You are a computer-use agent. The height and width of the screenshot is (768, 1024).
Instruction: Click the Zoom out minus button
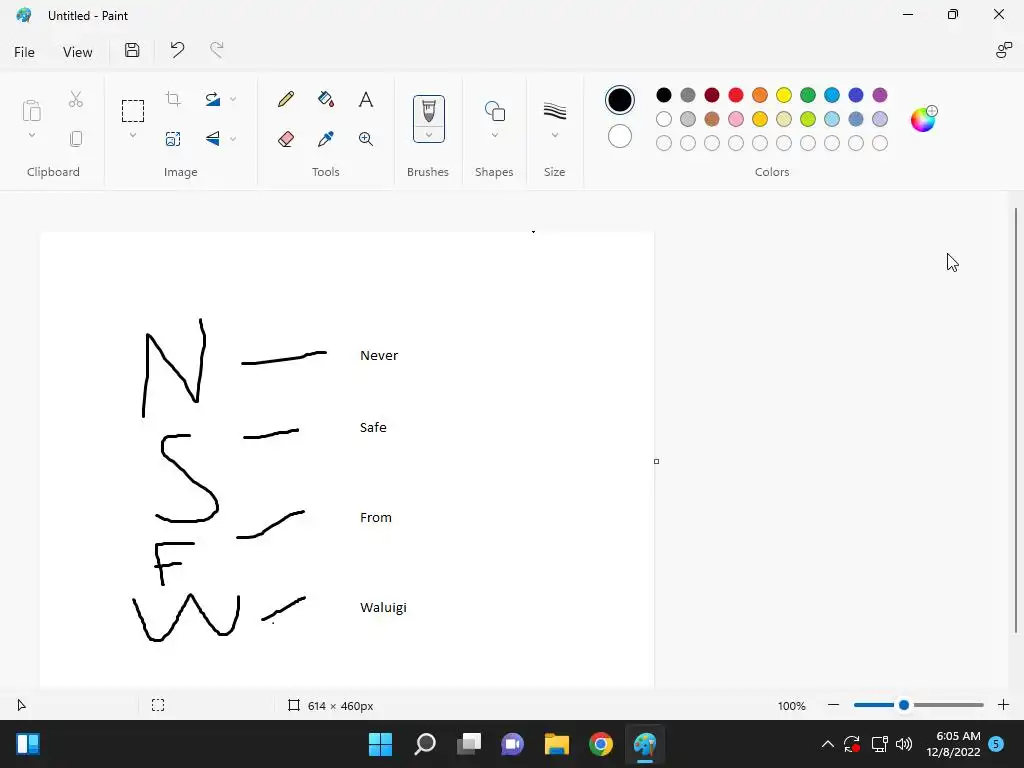[833, 705]
